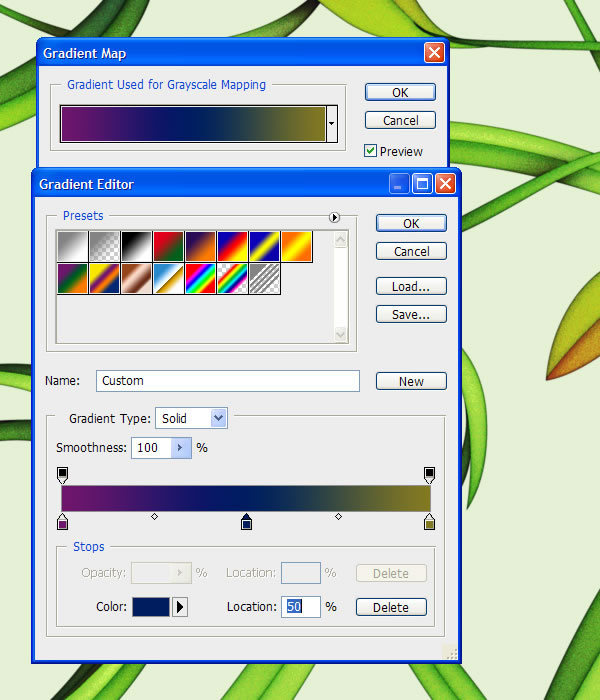Click the Load... button
Viewport: 600px width, 700px height.
(411, 287)
